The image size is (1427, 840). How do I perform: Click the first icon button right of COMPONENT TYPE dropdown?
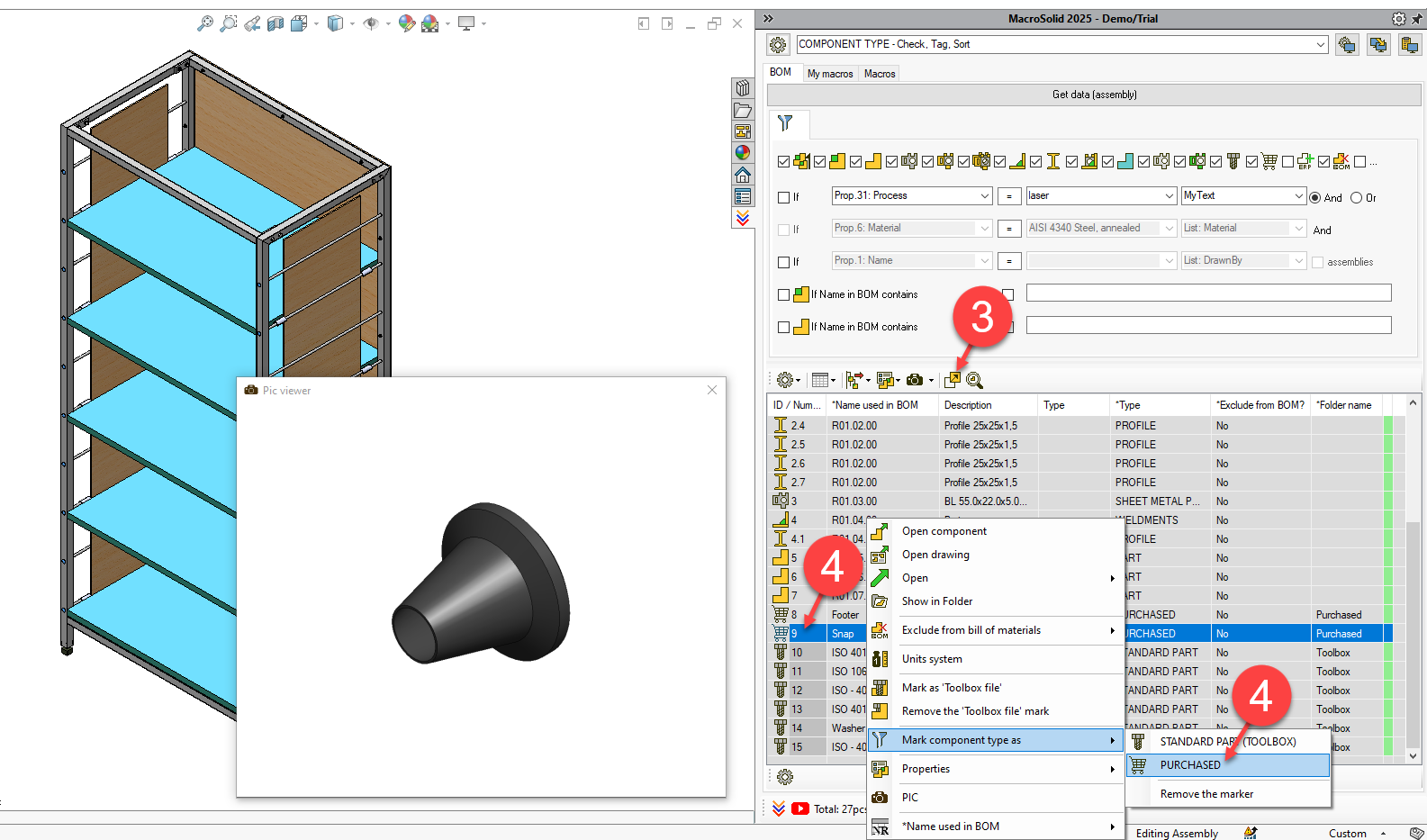click(1348, 44)
